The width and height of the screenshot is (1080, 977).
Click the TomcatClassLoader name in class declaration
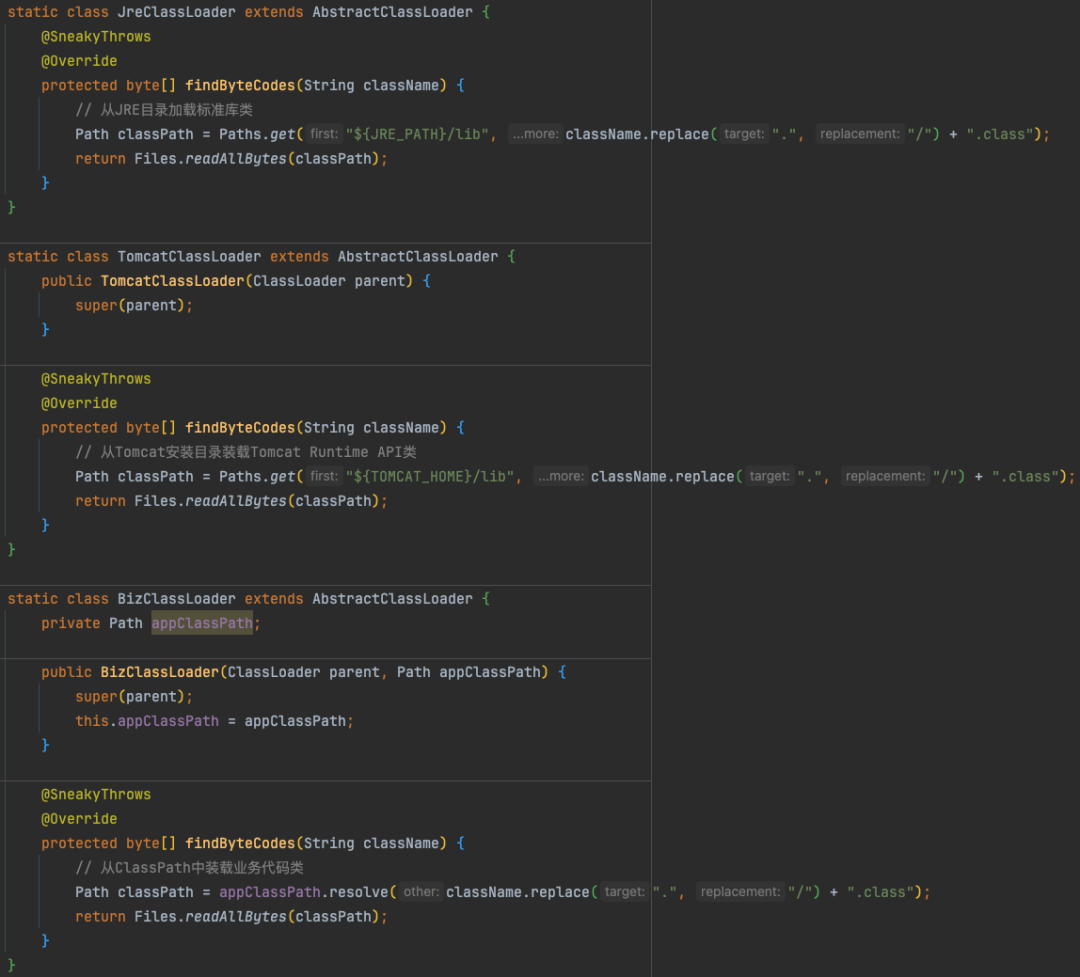pos(189,257)
